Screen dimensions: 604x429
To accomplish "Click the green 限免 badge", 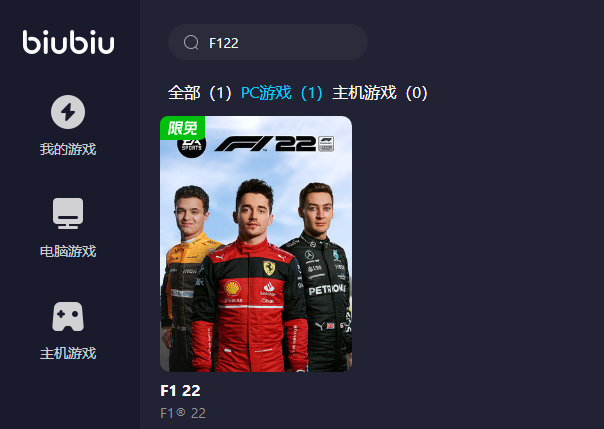I will point(183,128).
